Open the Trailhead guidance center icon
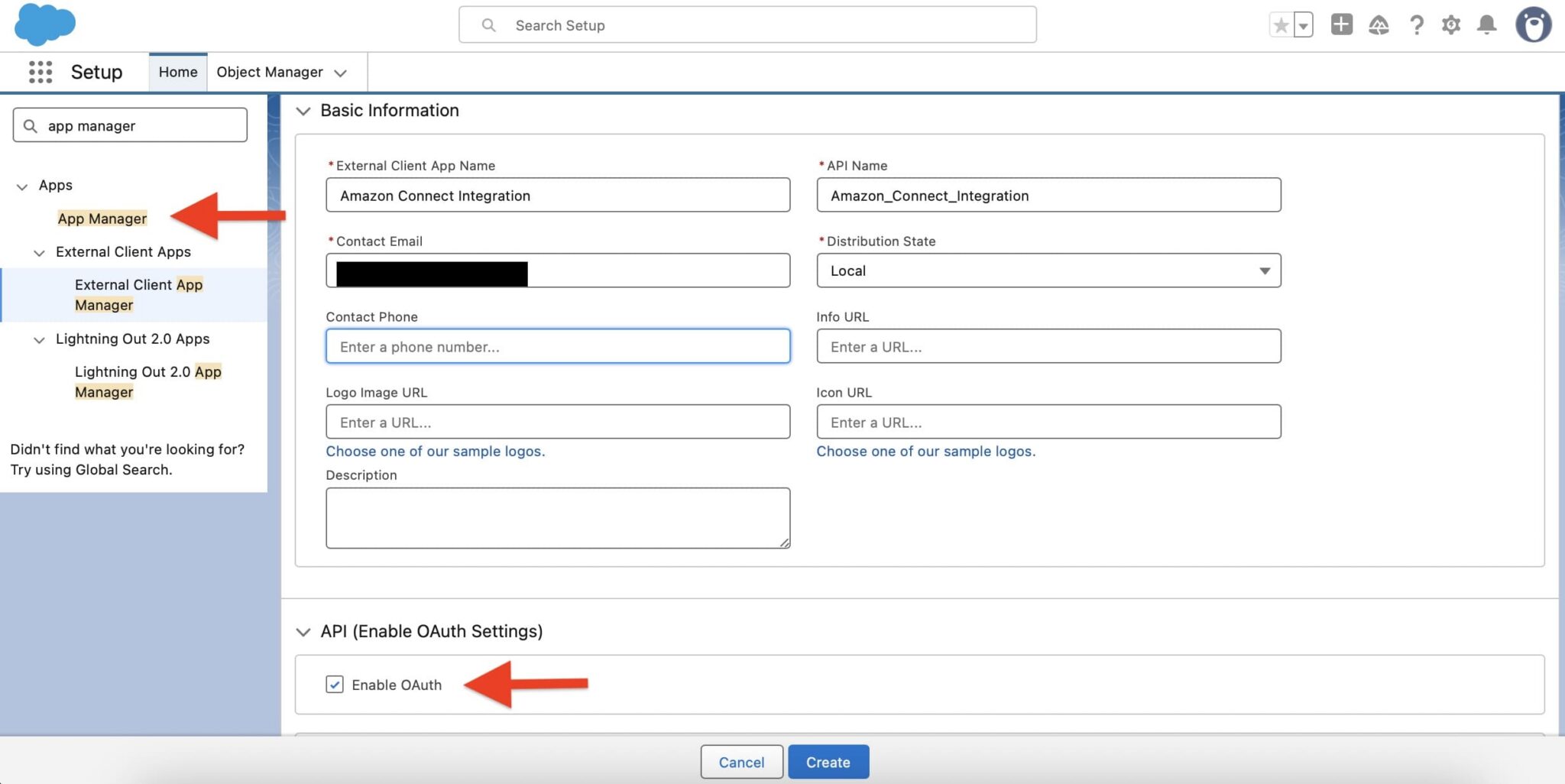Viewport: 1565px width, 784px height. [1379, 25]
